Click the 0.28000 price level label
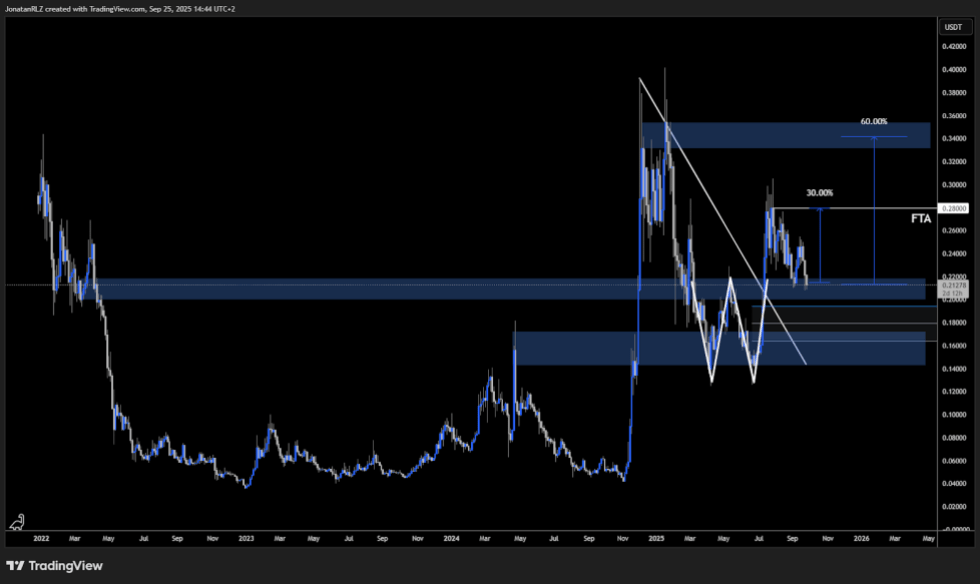980x584 pixels. [x=953, y=209]
